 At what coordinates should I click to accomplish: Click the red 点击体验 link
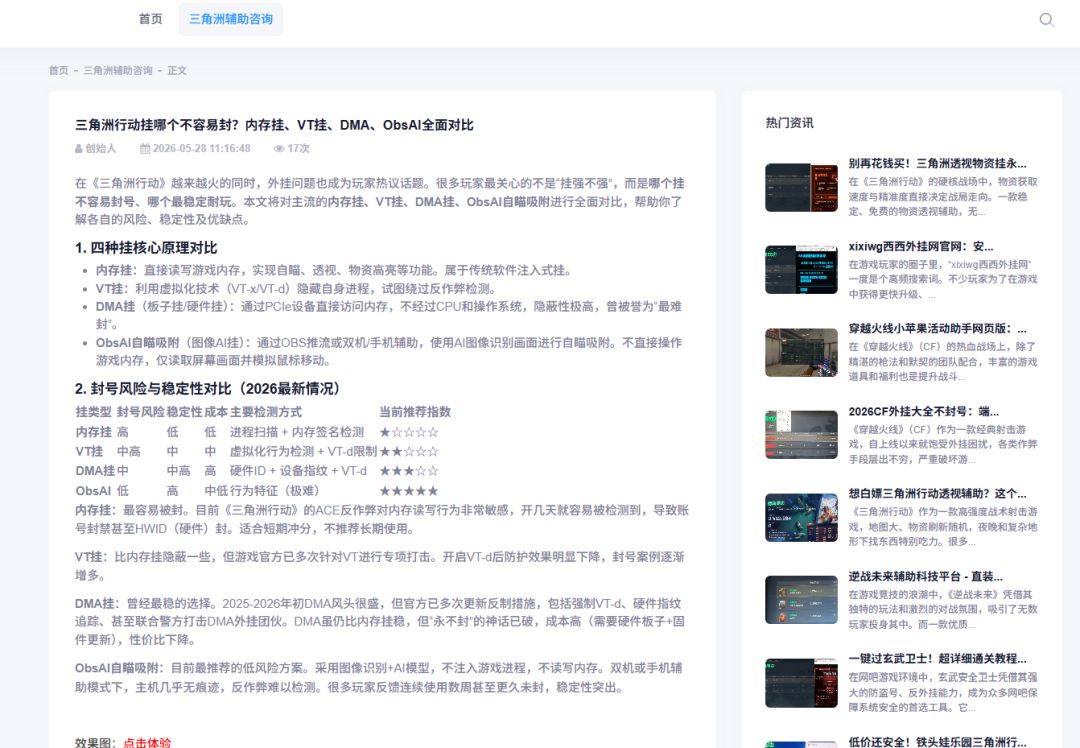[x=147, y=742]
